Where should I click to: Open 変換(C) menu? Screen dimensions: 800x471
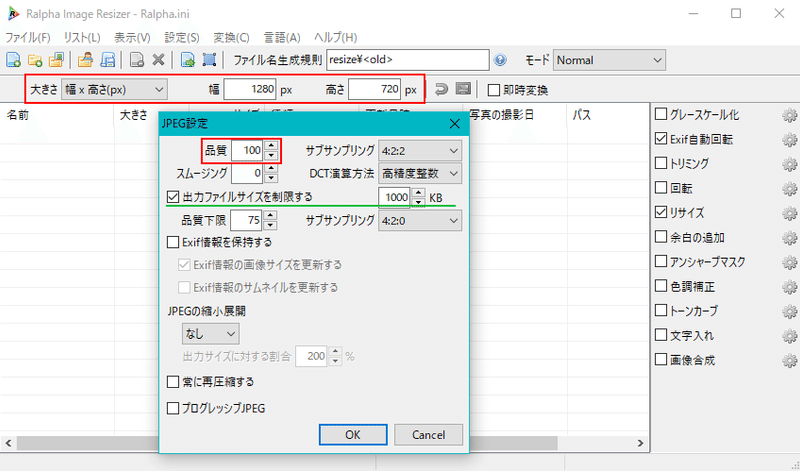[x=231, y=38]
